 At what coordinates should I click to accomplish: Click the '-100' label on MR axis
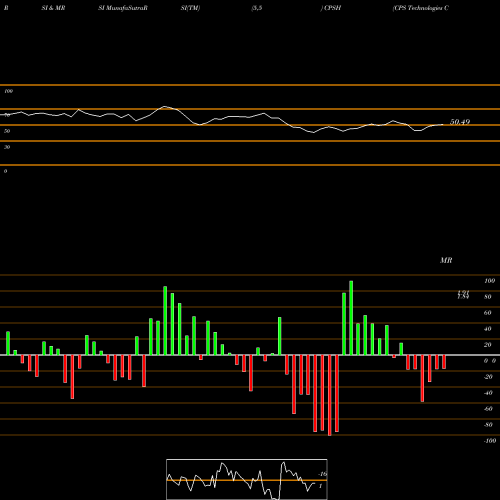click(x=490, y=441)
